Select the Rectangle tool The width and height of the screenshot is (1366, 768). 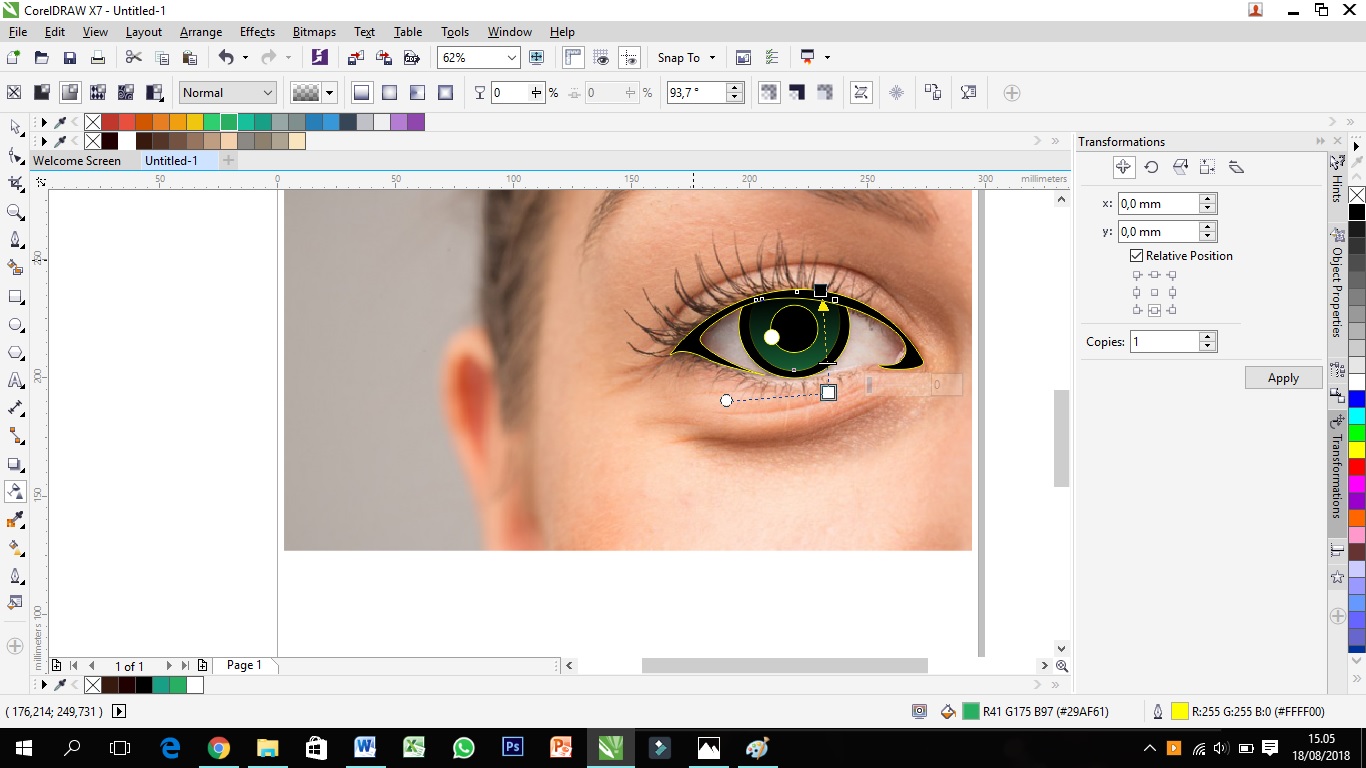14,296
